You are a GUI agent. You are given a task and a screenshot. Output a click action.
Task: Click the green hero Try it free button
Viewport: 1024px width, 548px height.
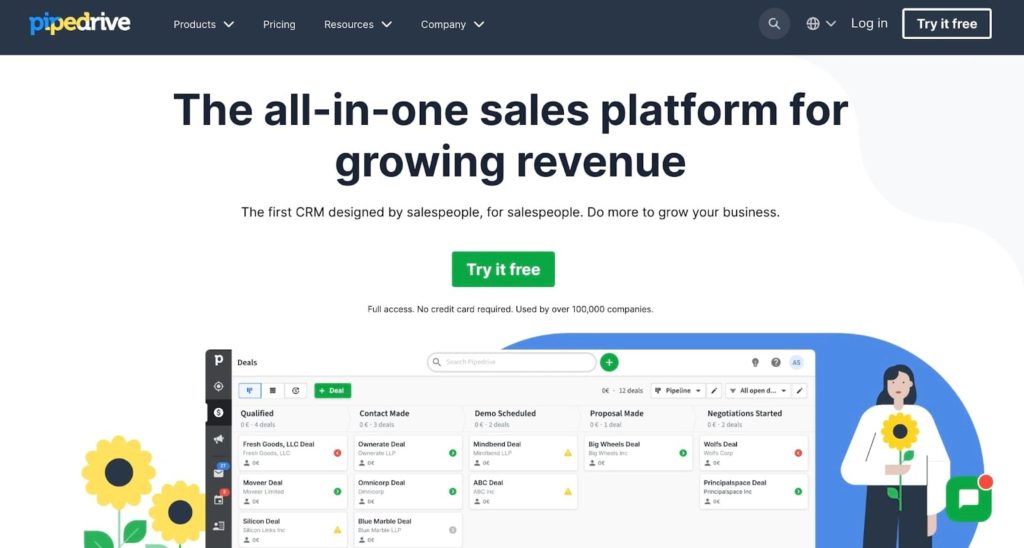[503, 269]
